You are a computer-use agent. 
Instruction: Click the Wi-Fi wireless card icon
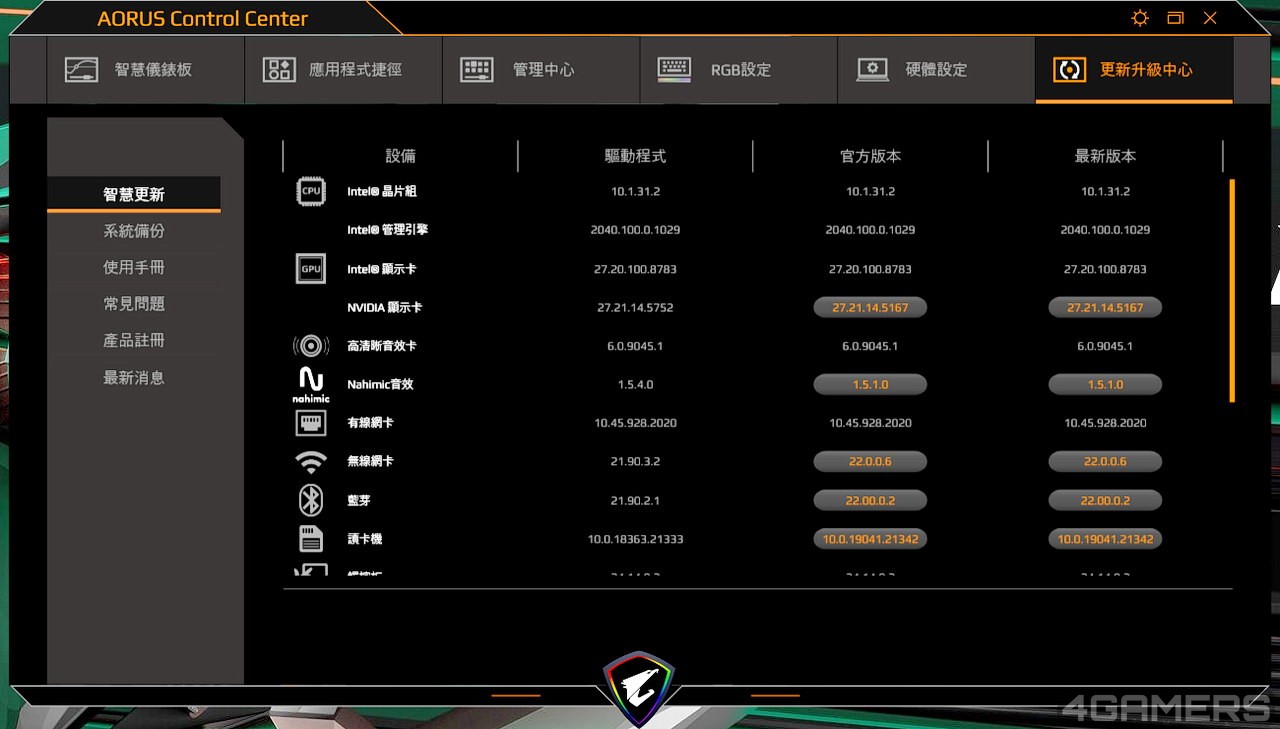point(311,462)
